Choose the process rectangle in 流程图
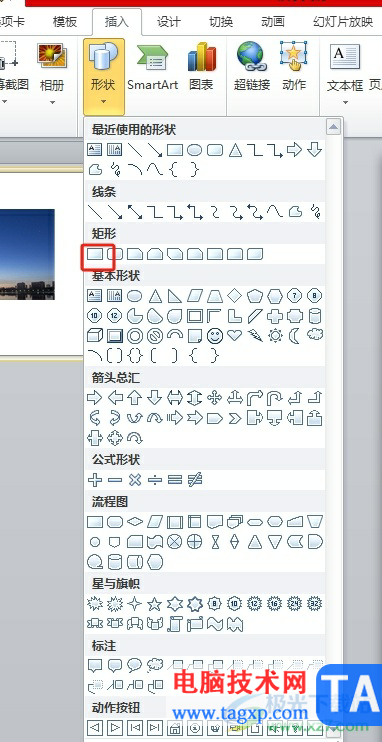Viewport: 382px width, 742px height. click(95, 522)
